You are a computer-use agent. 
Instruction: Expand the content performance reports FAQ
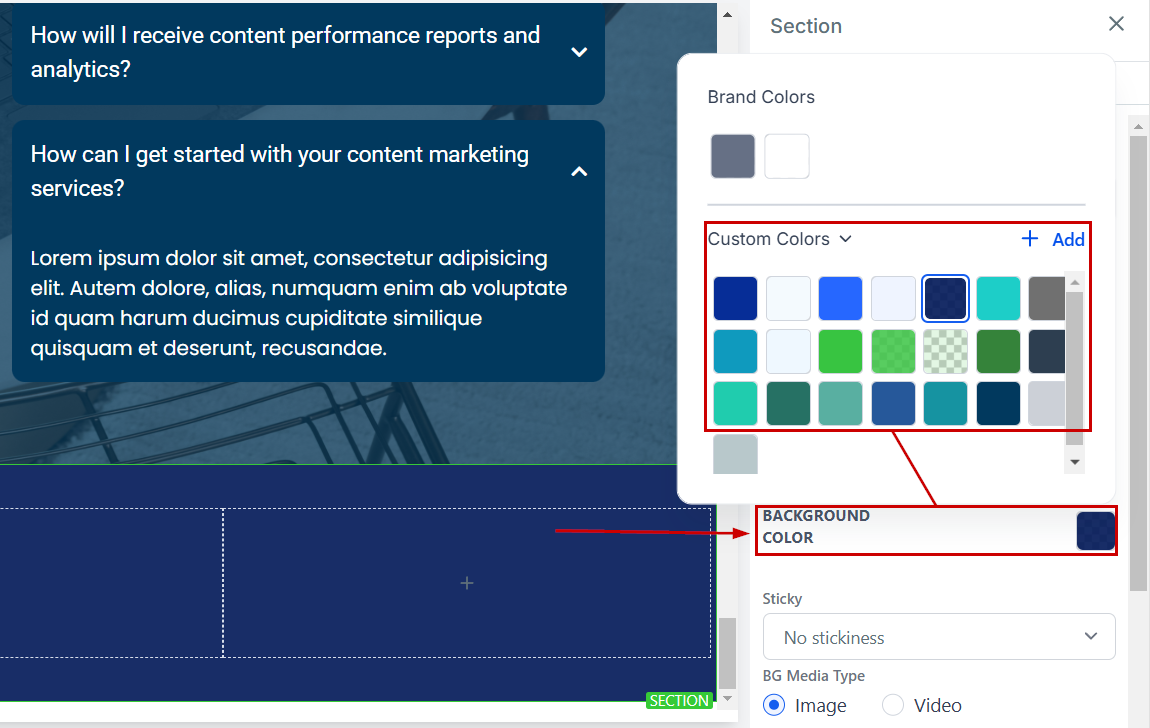[x=579, y=52]
